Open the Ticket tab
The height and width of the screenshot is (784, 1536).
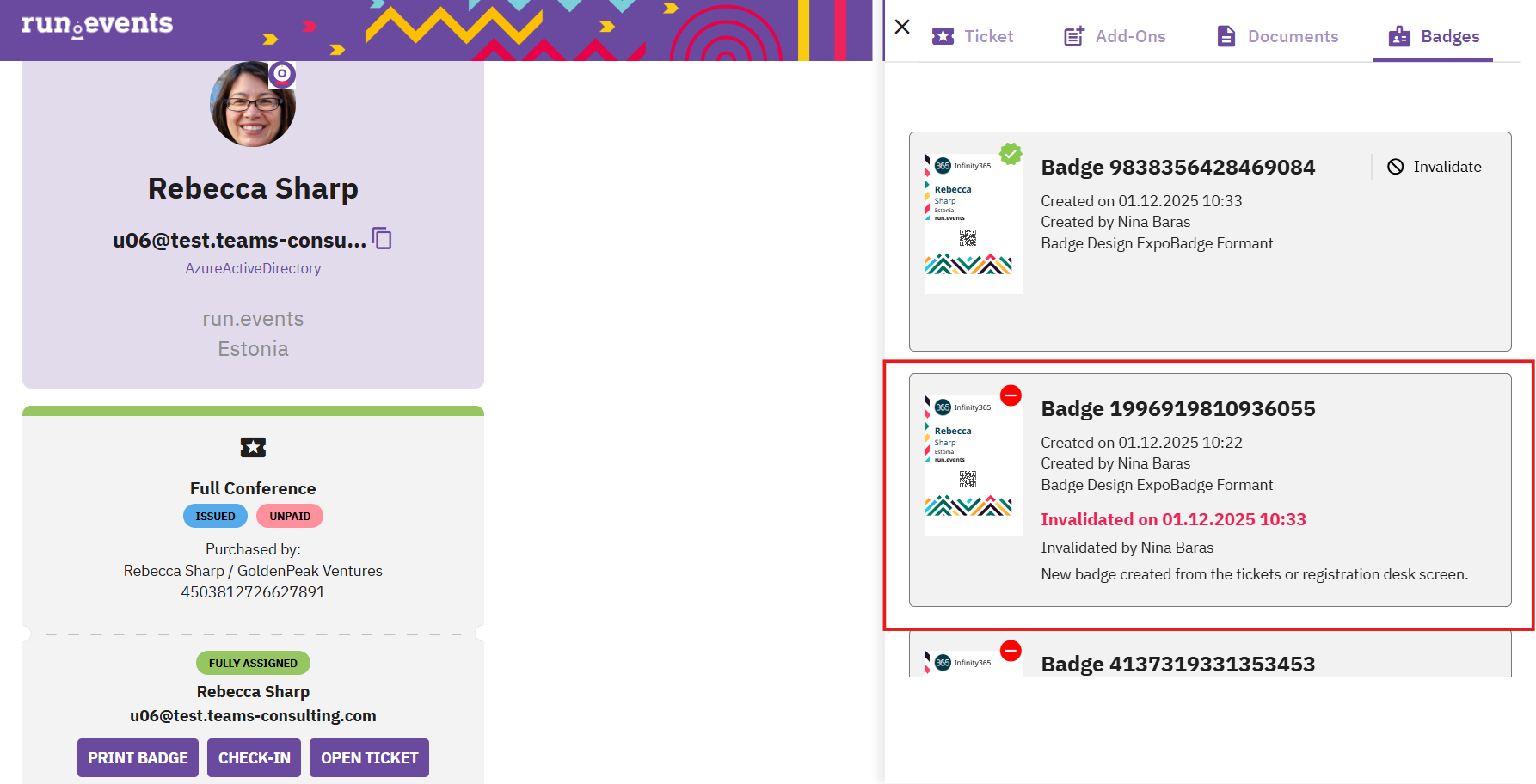click(973, 36)
